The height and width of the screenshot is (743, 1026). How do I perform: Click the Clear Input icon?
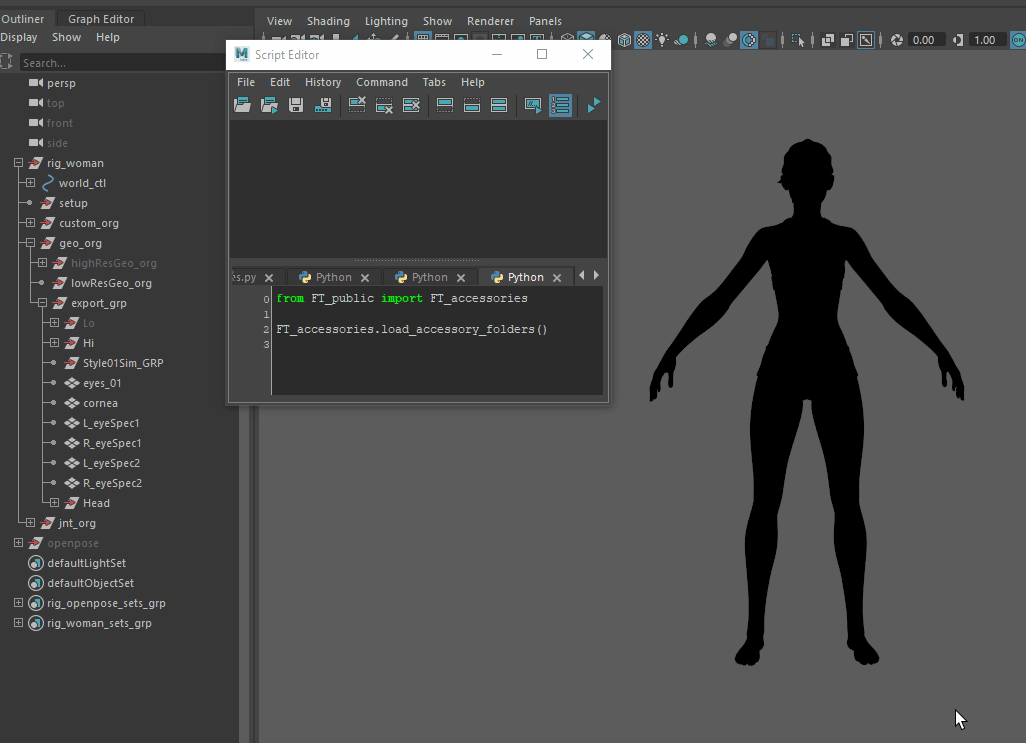[384, 105]
